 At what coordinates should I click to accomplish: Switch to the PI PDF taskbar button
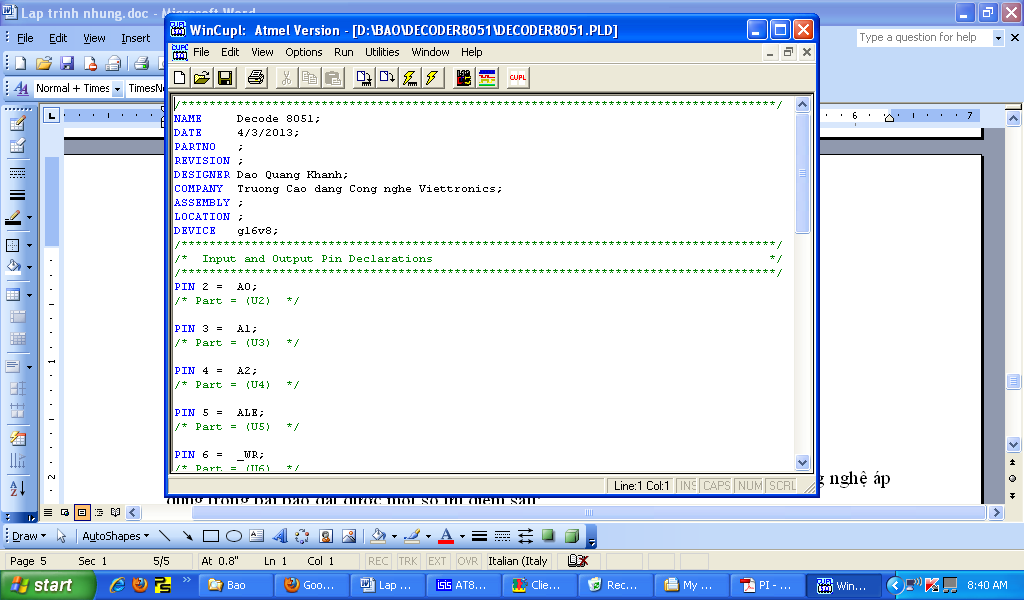767,585
